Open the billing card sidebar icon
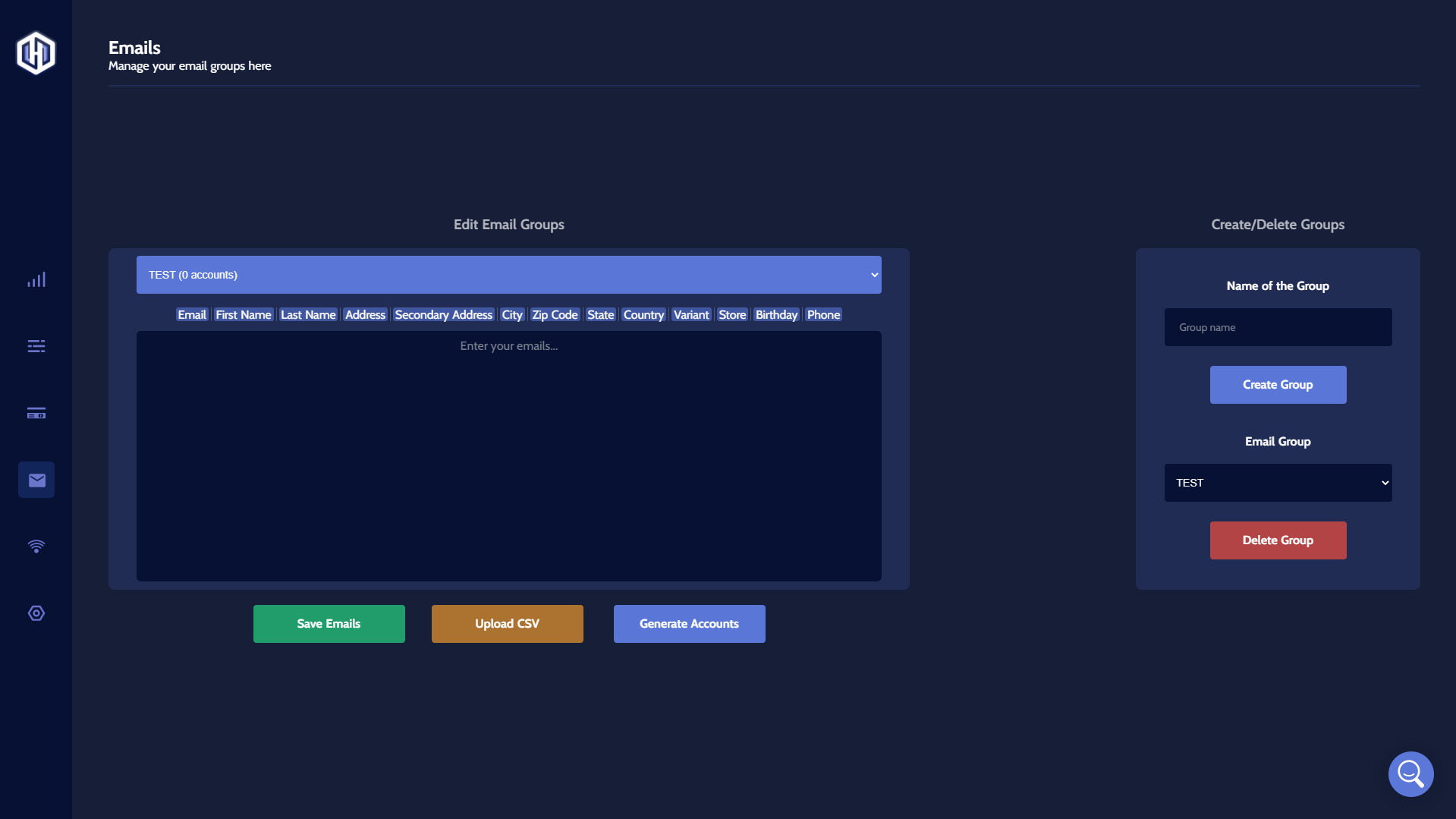This screenshot has width=1456, height=819. (x=36, y=413)
